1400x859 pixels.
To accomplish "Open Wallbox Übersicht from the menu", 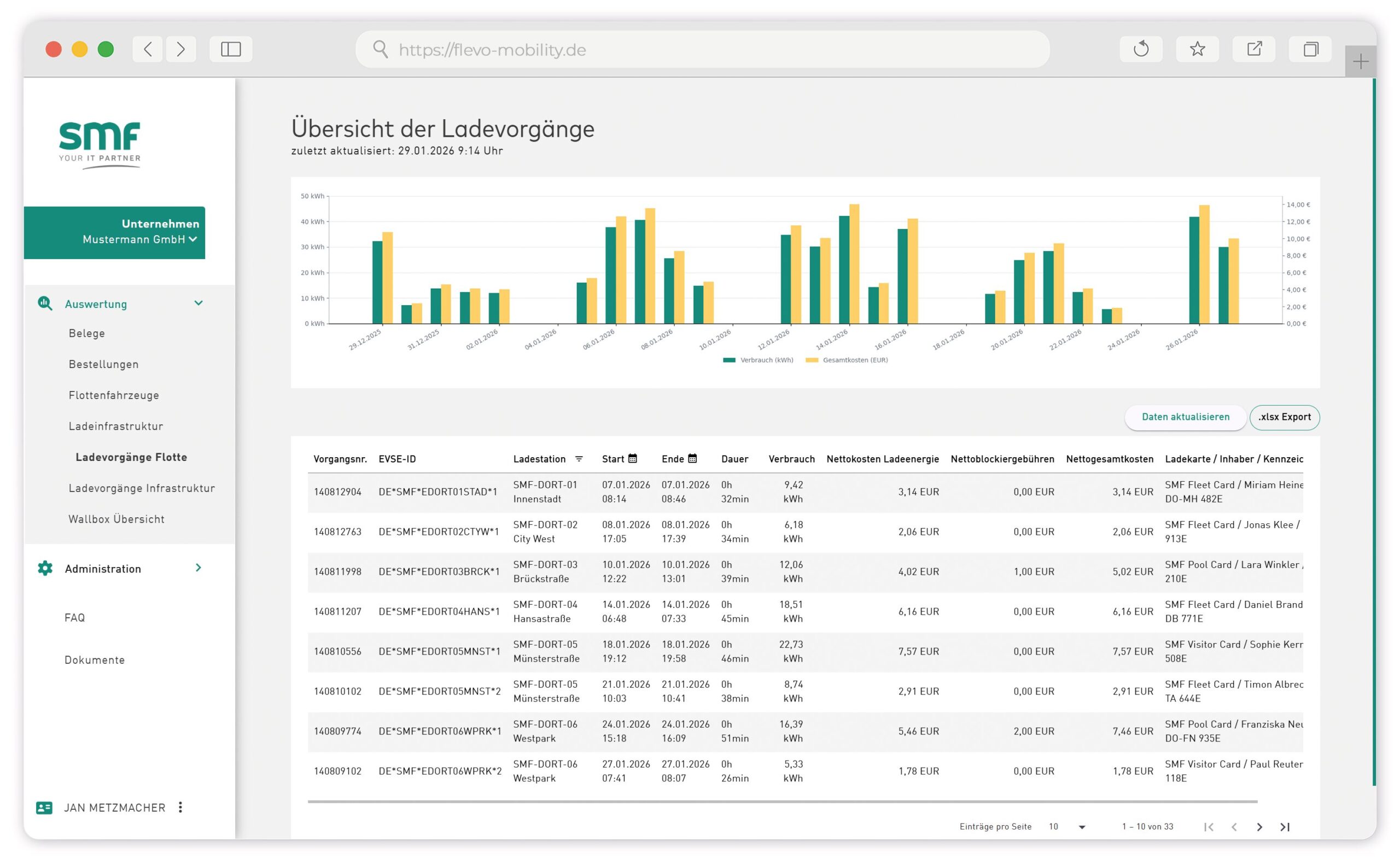I will 116,519.
